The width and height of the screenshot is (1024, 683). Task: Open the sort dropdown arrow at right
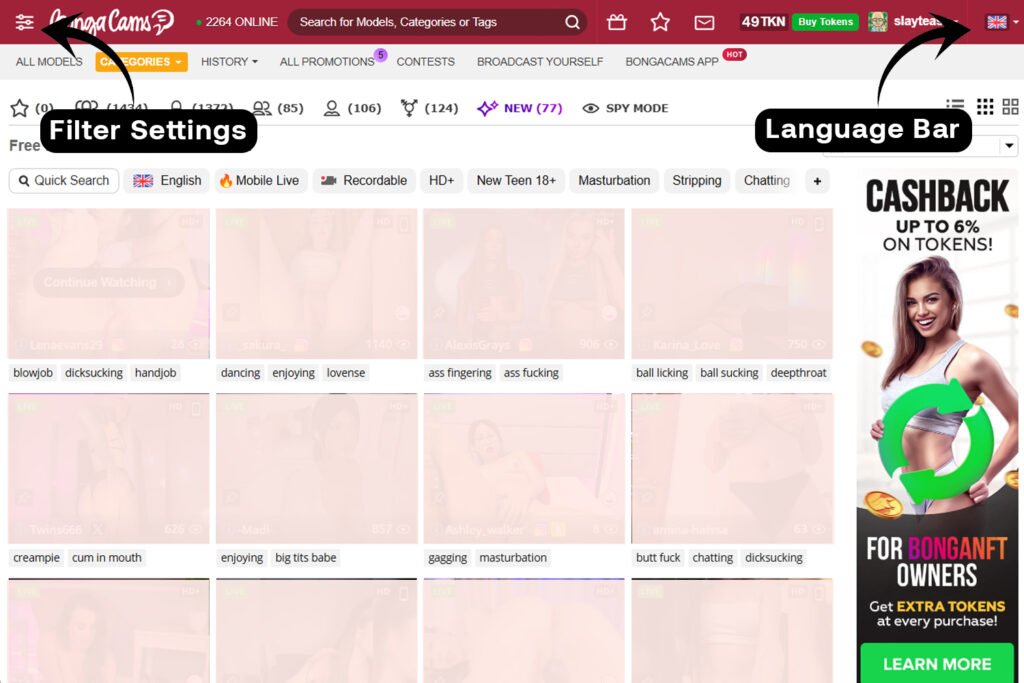click(x=1009, y=146)
